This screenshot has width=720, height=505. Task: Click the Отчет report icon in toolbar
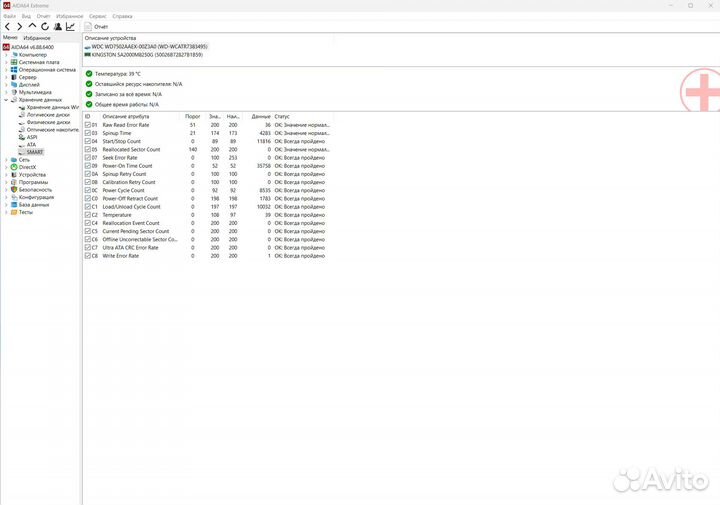(89, 26)
